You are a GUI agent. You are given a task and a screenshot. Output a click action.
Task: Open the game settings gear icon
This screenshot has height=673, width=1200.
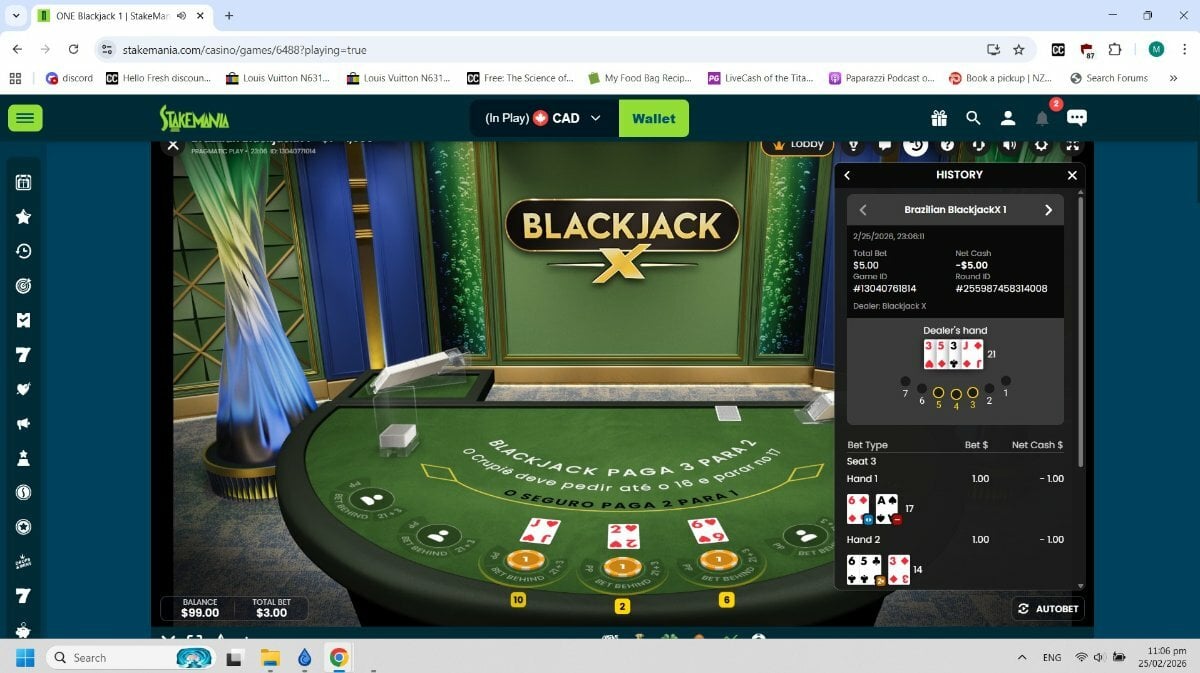click(1041, 145)
